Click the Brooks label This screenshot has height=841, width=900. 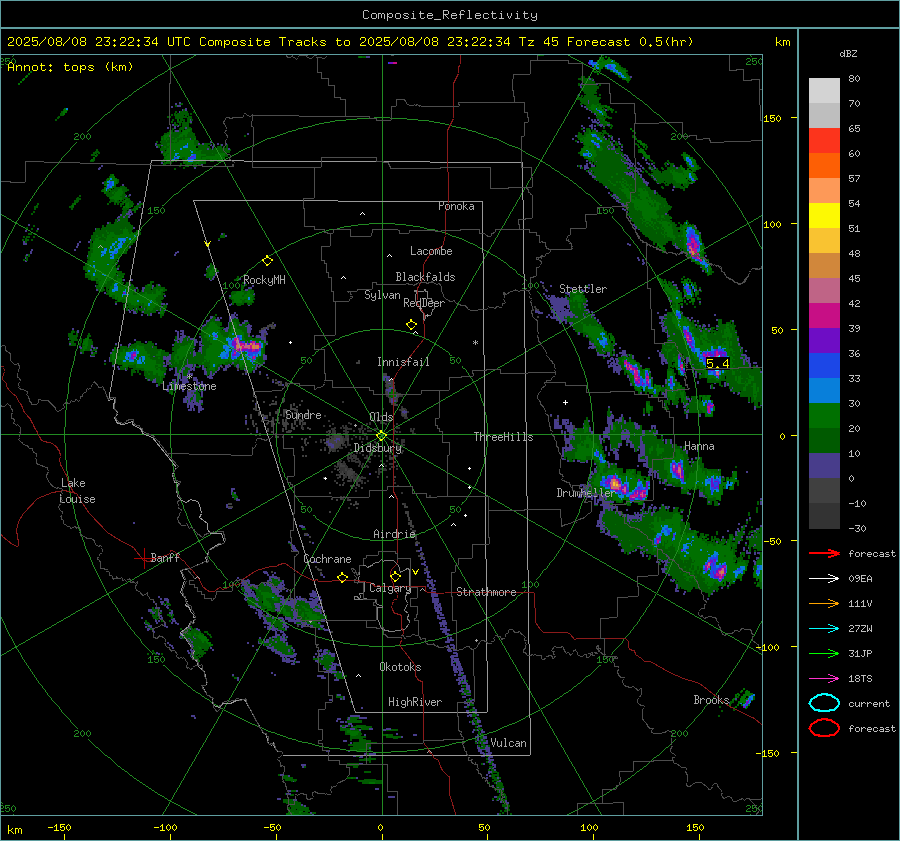[711, 700]
